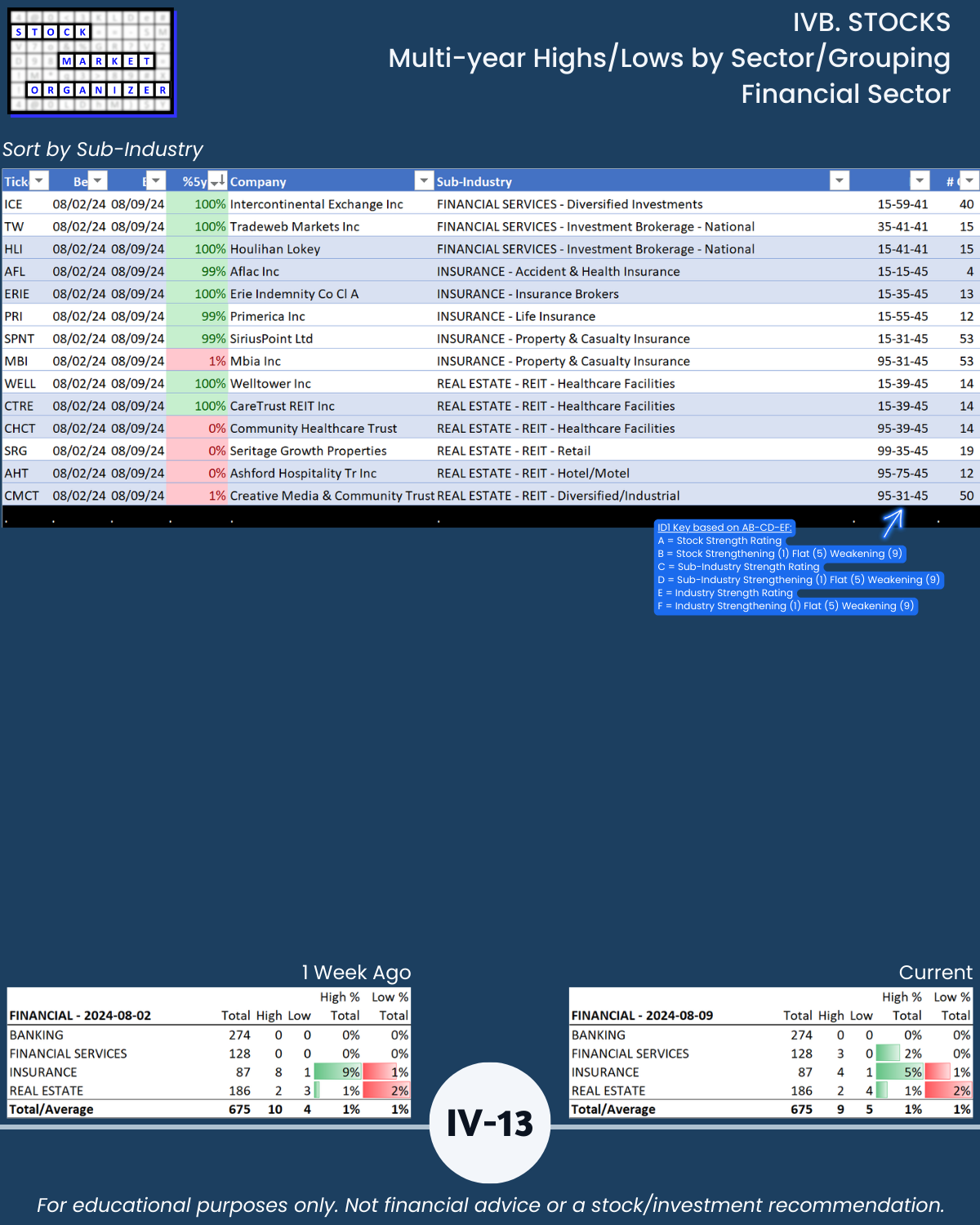Click company Tradeweb Markets Inc
980x1225 pixels.
[295, 226]
